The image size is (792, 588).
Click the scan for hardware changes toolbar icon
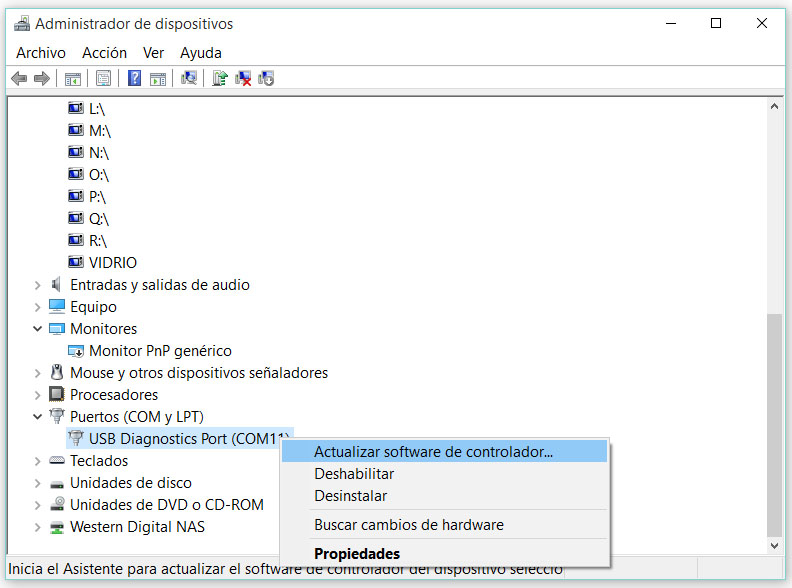point(189,78)
